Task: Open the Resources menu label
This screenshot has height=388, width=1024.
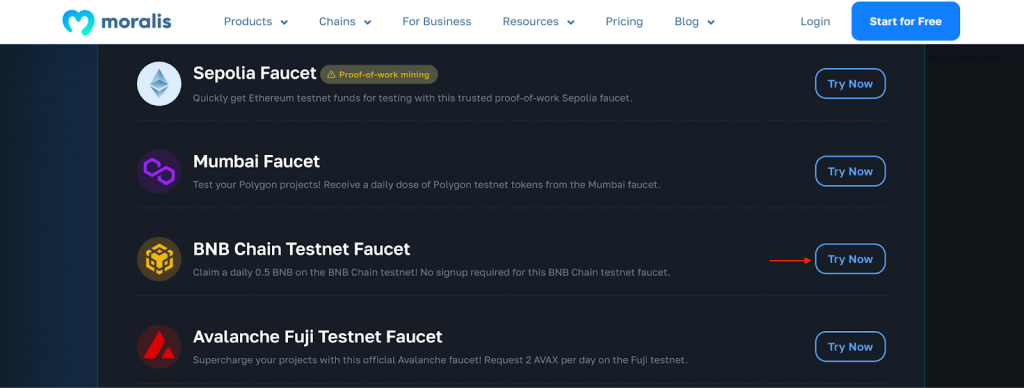Action: coord(530,22)
